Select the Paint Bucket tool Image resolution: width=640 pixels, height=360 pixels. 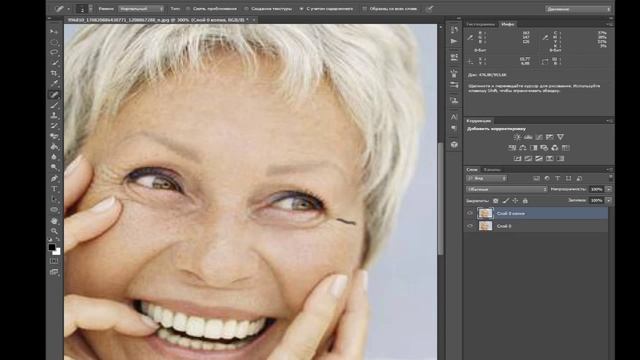point(54,147)
